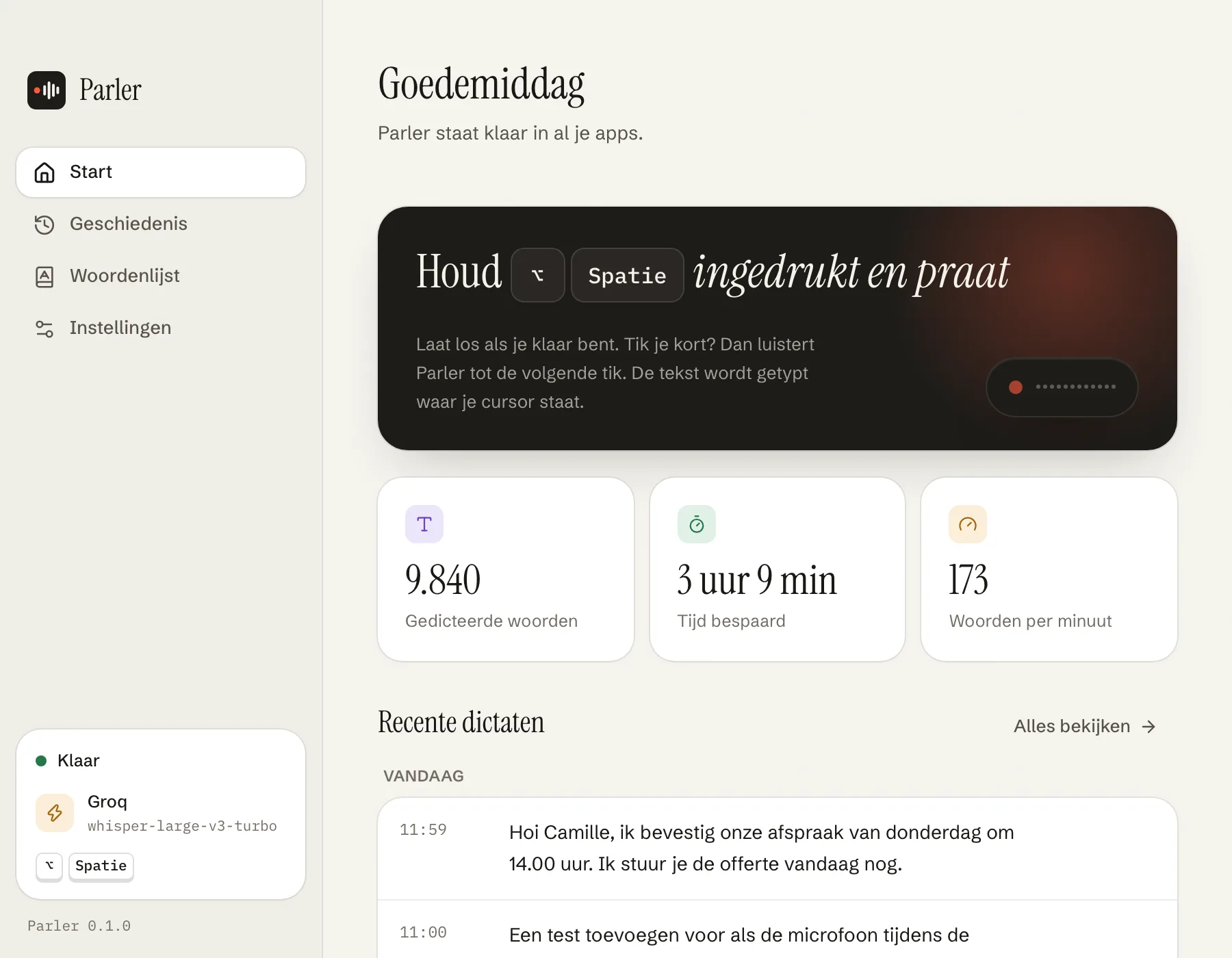Click the orange speedometer icon above Woorden per minuut
This screenshot has width=1232, height=958.
[968, 524]
